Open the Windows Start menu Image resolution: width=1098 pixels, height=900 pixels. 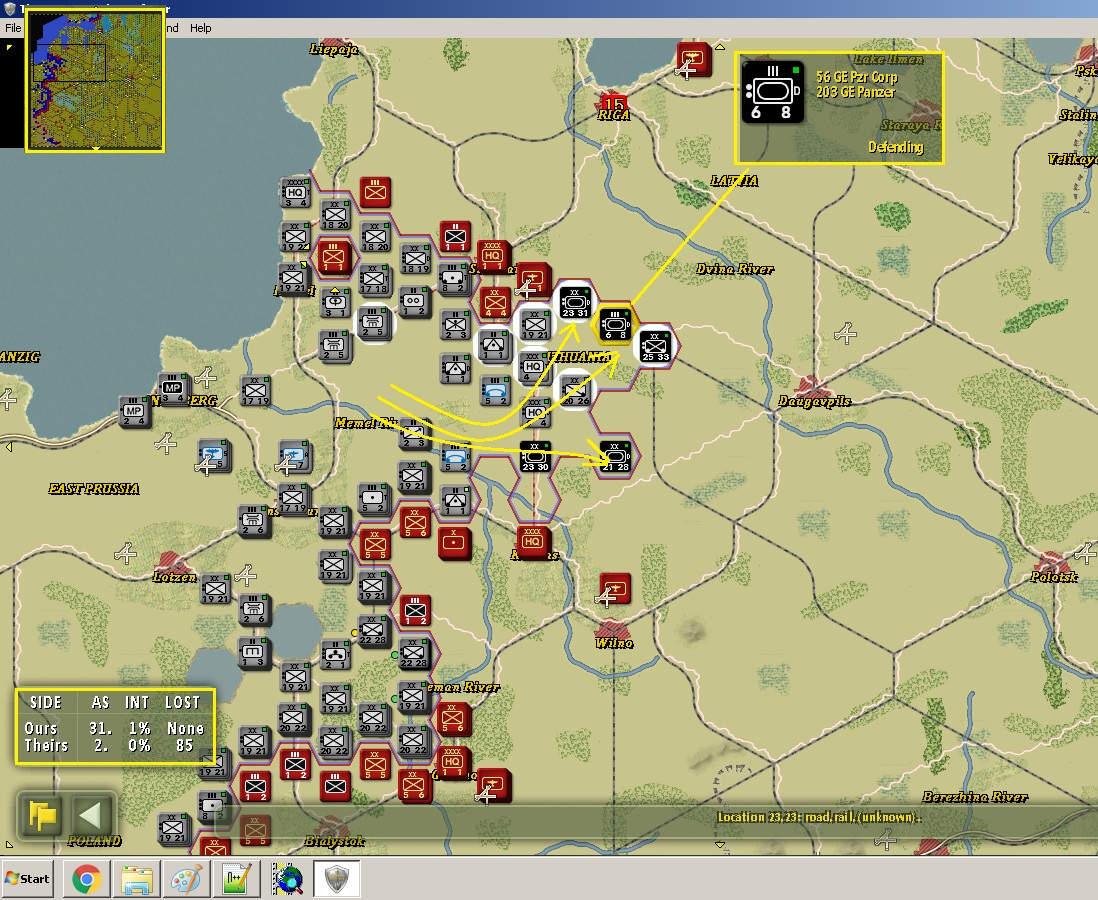(27, 879)
